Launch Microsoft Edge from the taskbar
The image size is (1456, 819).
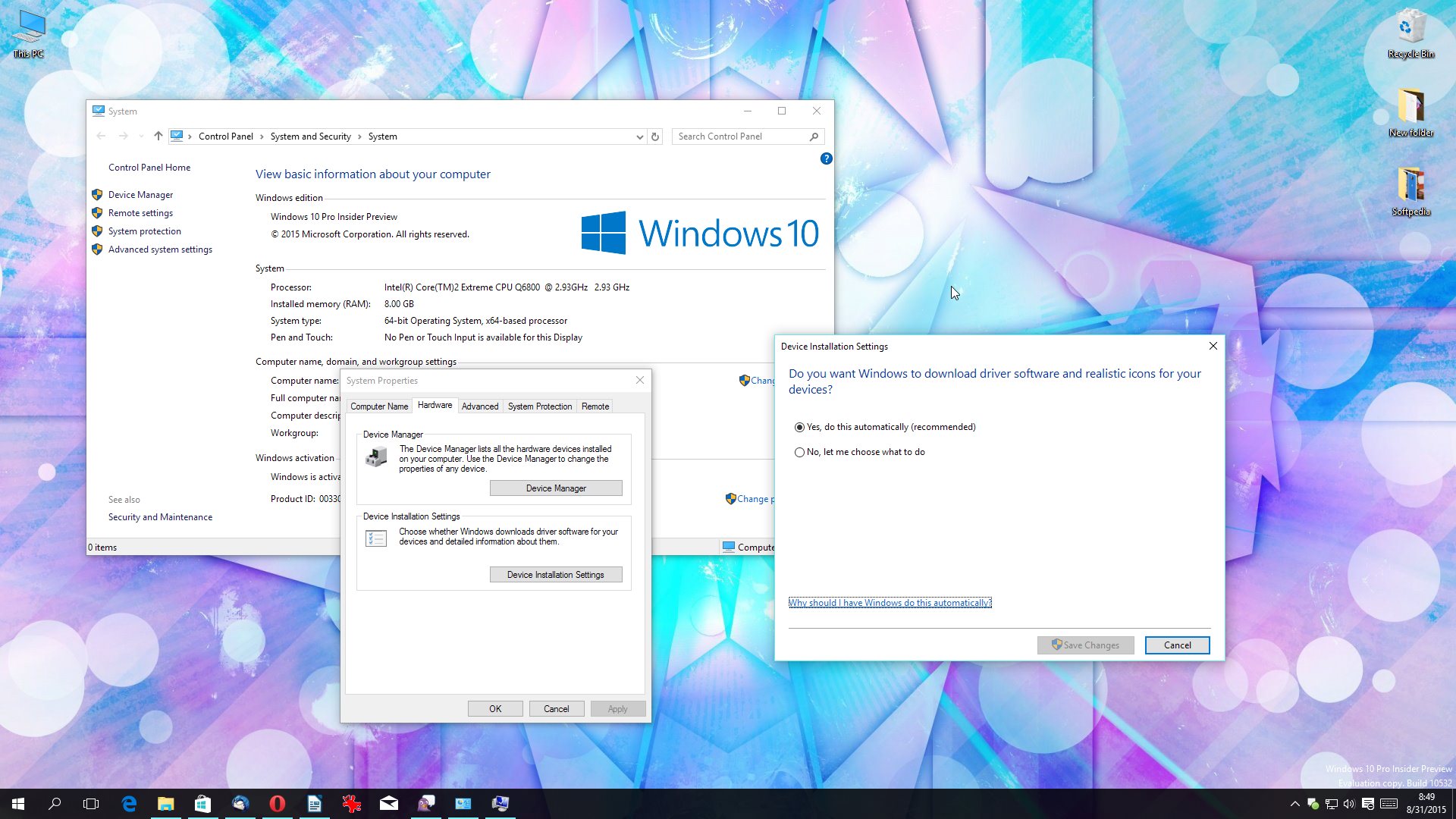pyautogui.click(x=129, y=804)
